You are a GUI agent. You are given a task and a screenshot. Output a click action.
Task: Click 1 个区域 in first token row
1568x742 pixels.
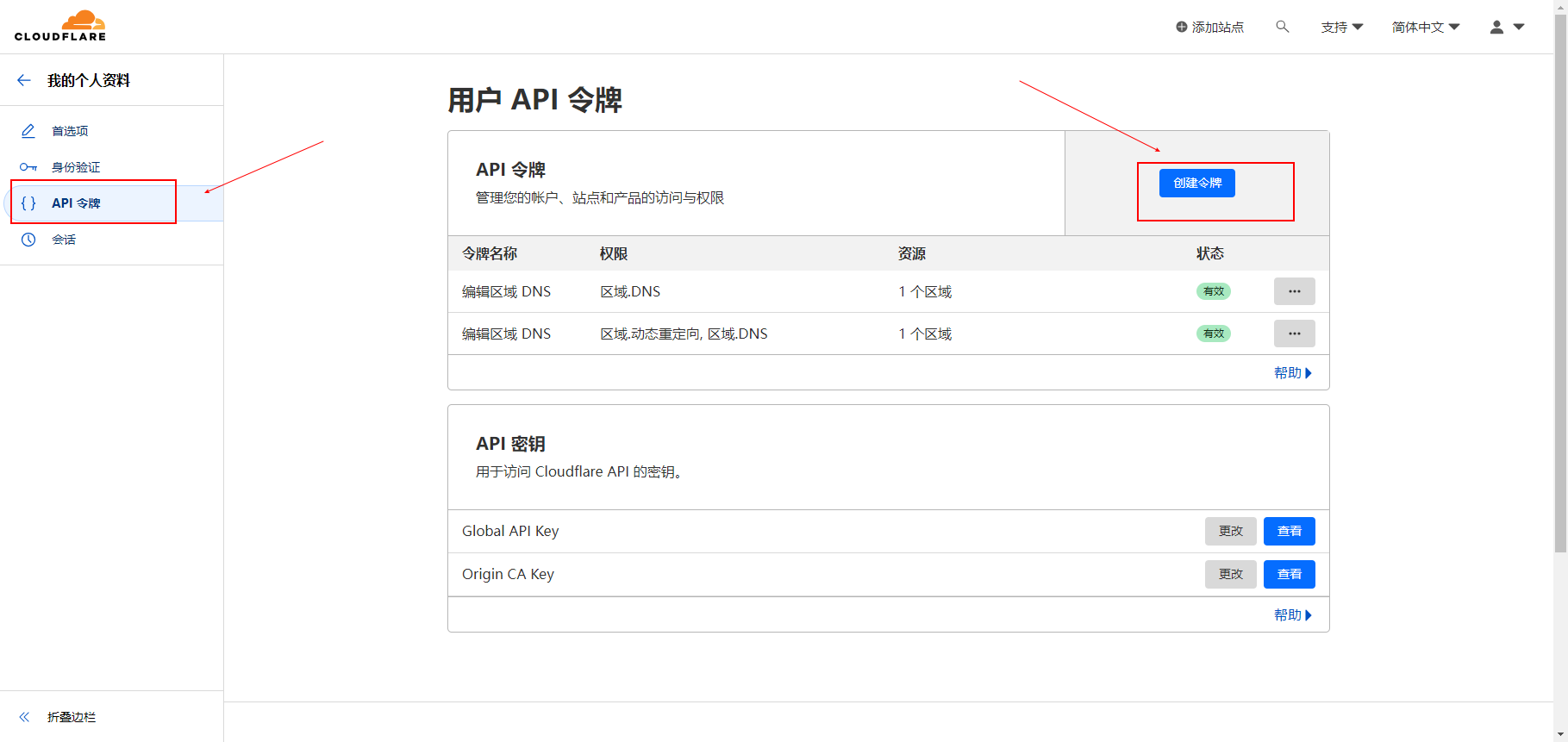[925, 291]
